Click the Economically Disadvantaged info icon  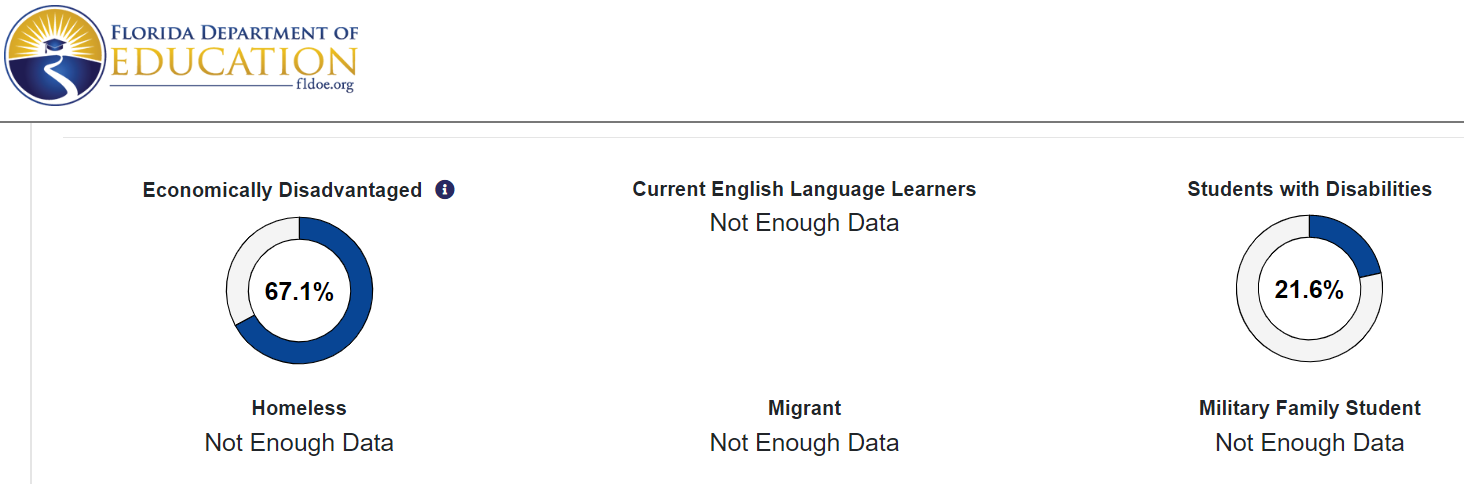pyautogui.click(x=445, y=189)
